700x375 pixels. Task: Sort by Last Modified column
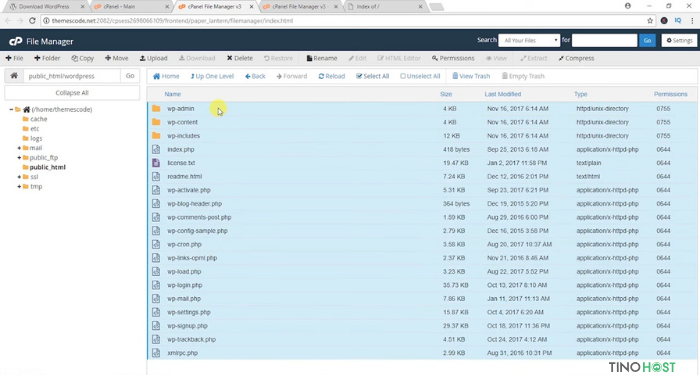point(503,94)
